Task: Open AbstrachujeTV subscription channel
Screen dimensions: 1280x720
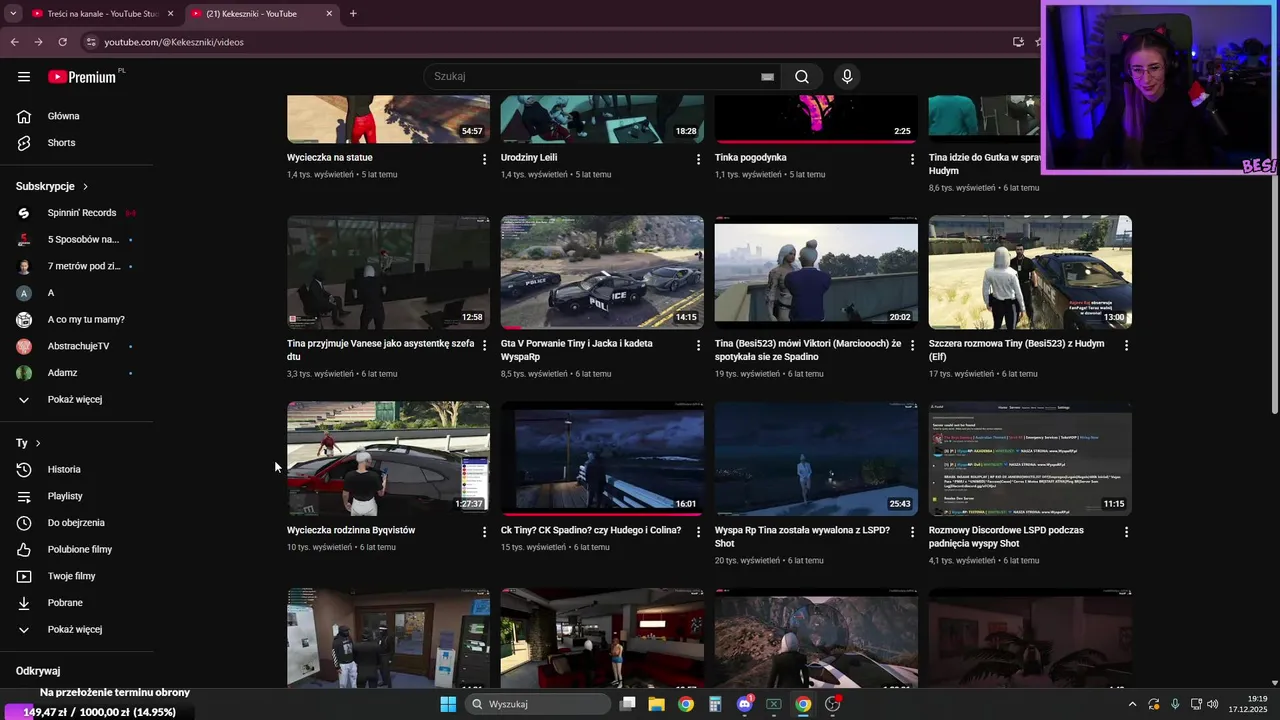Action: point(78,346)
